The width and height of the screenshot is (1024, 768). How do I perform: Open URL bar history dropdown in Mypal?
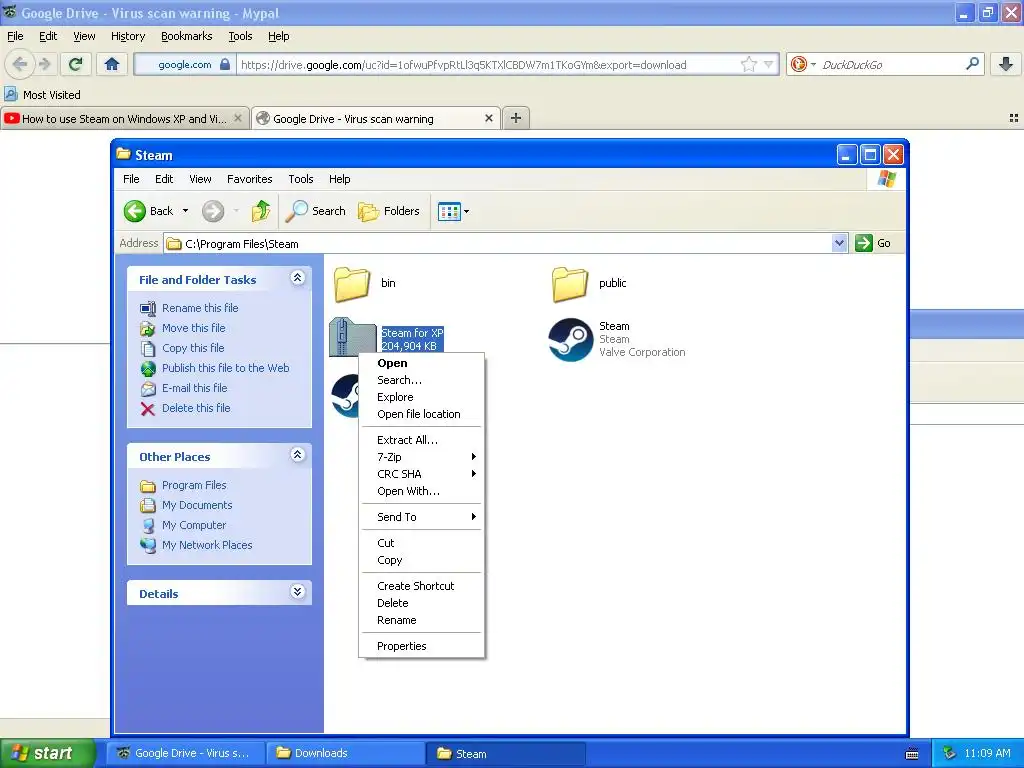point(769,64)
